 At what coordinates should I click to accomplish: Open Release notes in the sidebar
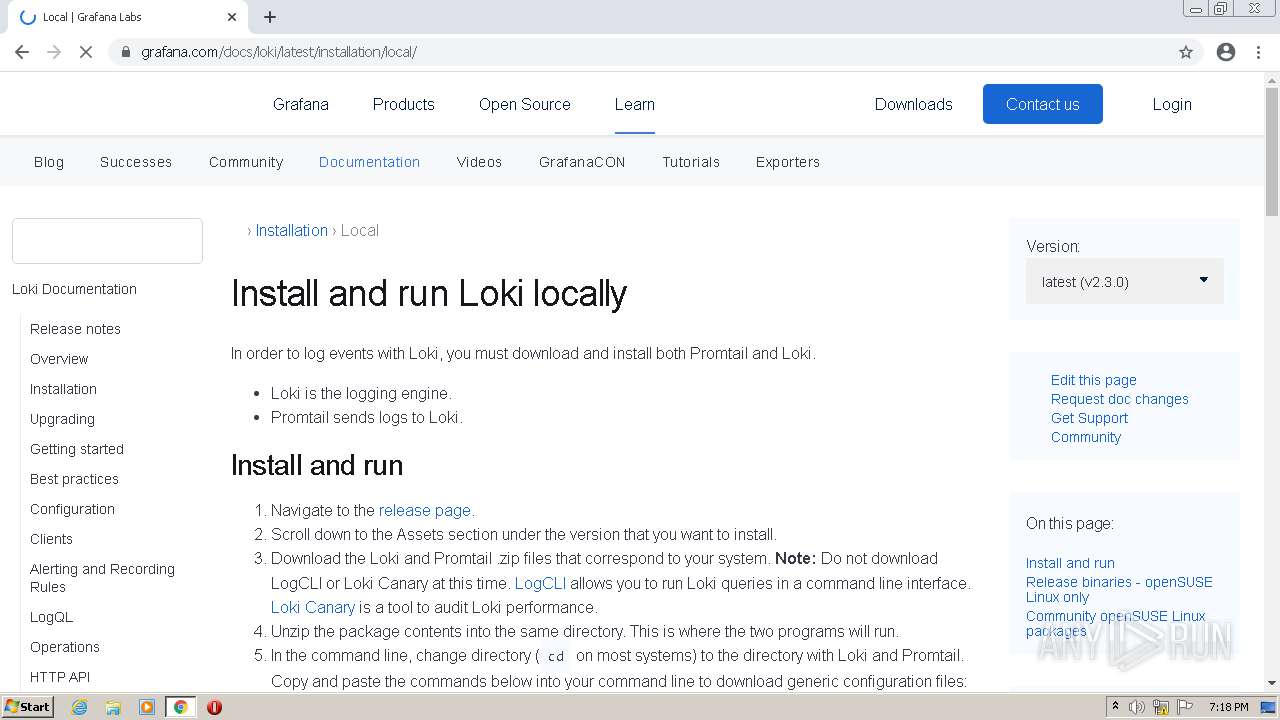(75, 329)
